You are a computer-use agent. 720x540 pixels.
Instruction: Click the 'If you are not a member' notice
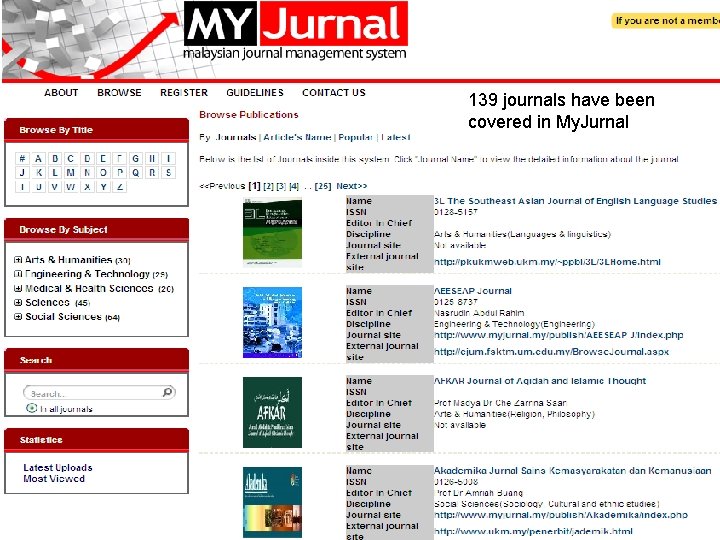point(666,21)
